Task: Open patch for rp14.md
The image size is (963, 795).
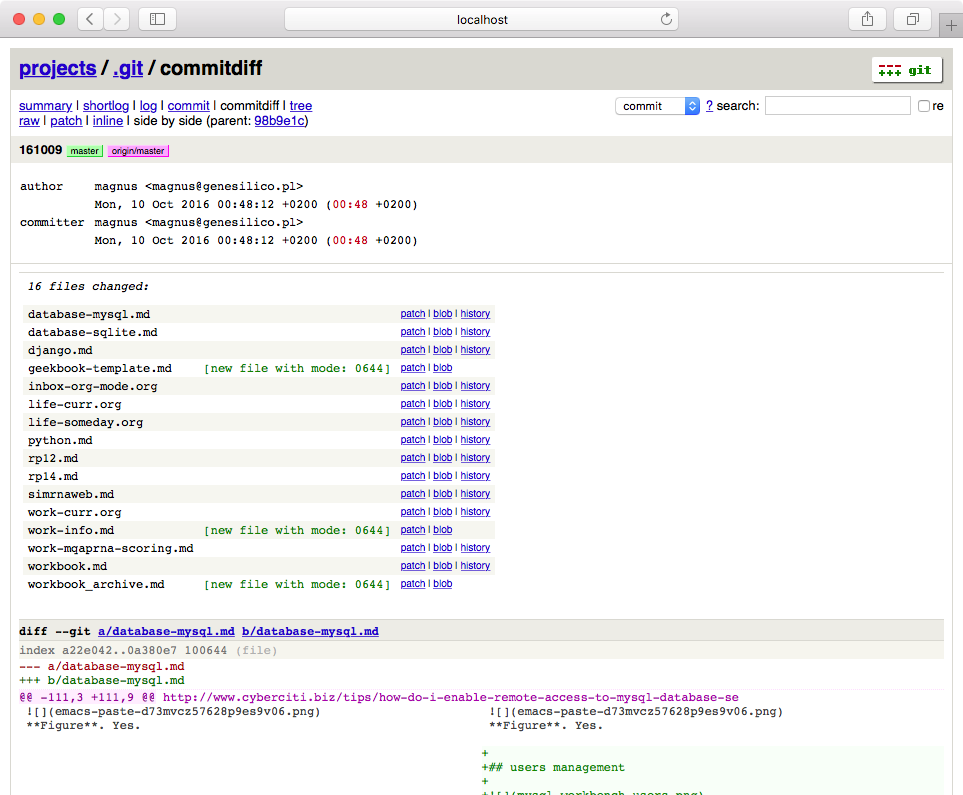Action: pos(413,476)
